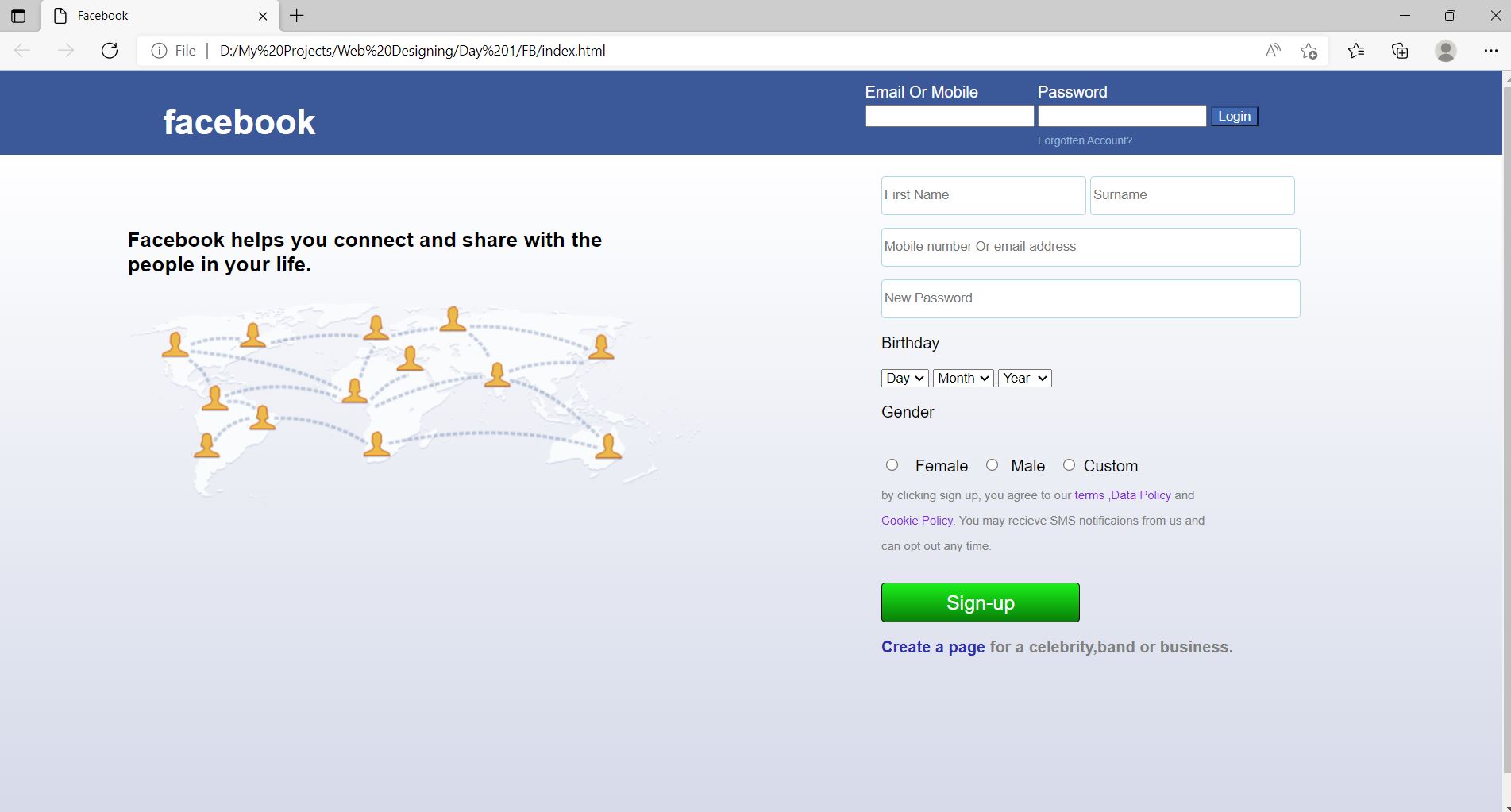Open the Day dropdown
The height and width of the screenshot is (812, 1511).
(x=905, y=379)
